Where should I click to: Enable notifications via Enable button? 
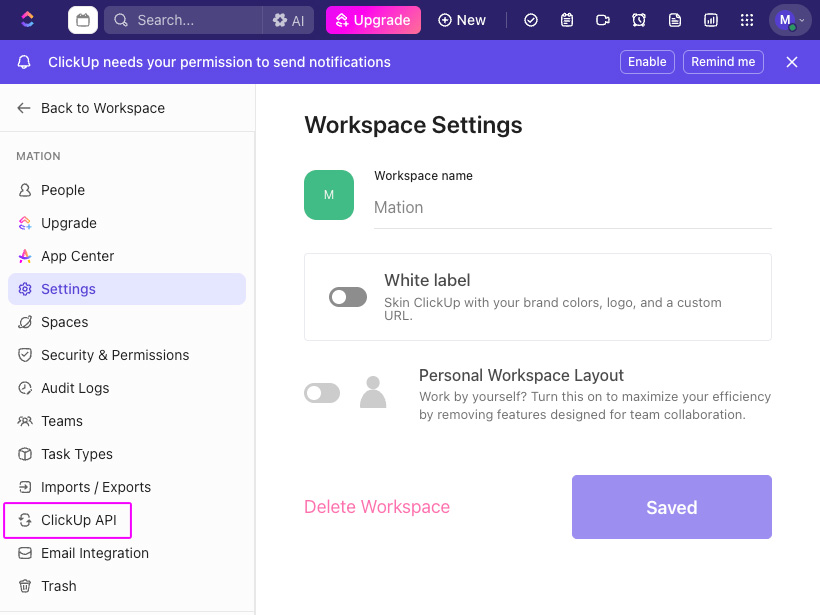pos(647,62)
